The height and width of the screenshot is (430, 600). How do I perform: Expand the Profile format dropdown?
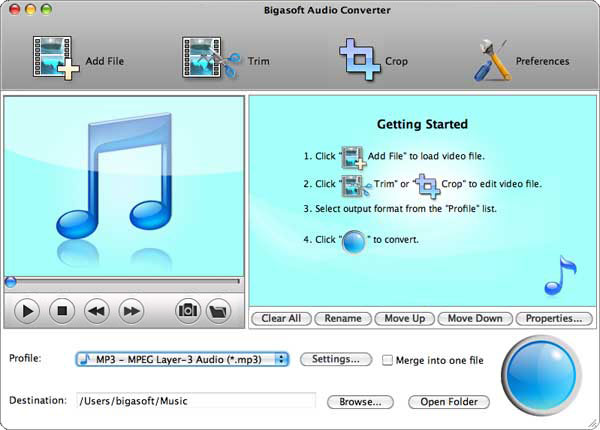pyautogui.click(x=182, y=359)
